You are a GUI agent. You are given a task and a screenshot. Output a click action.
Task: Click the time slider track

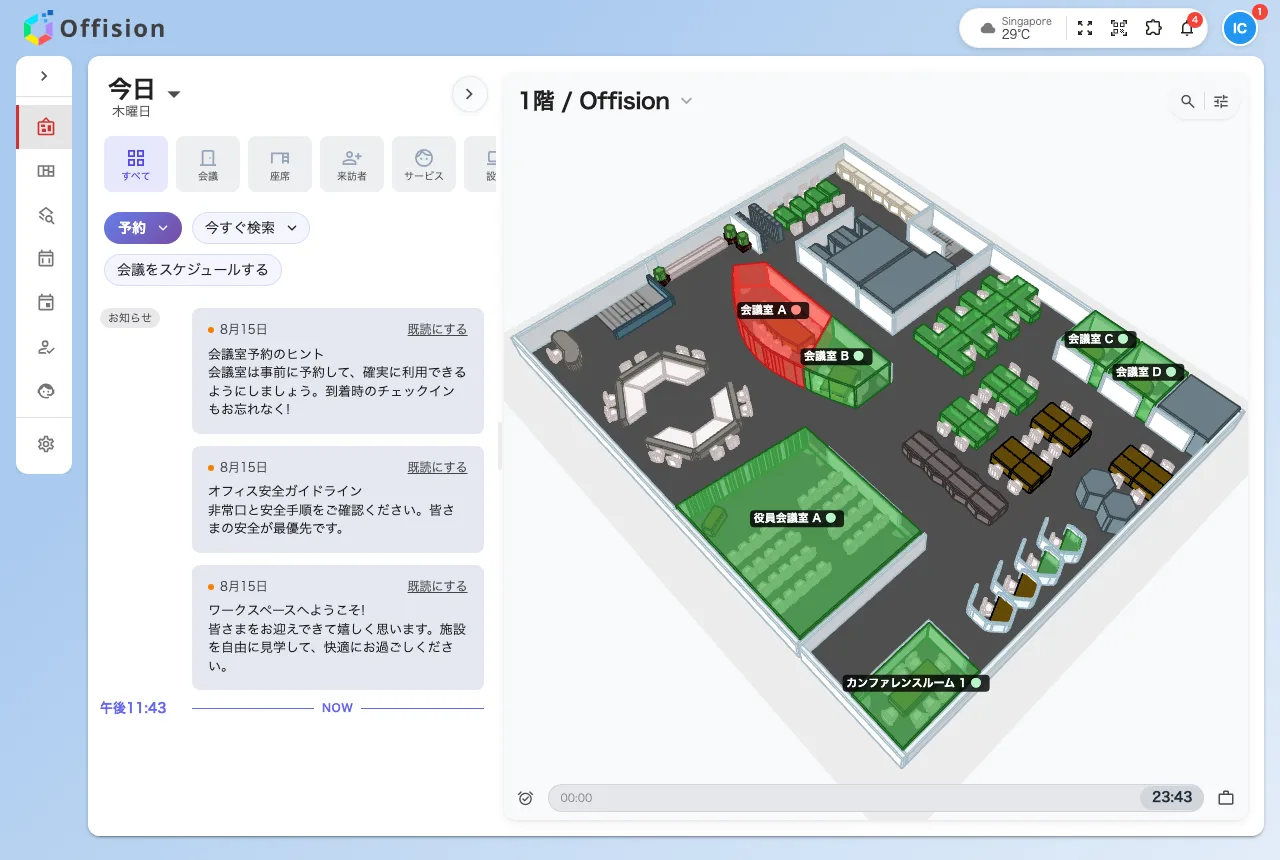click(876, 798)
